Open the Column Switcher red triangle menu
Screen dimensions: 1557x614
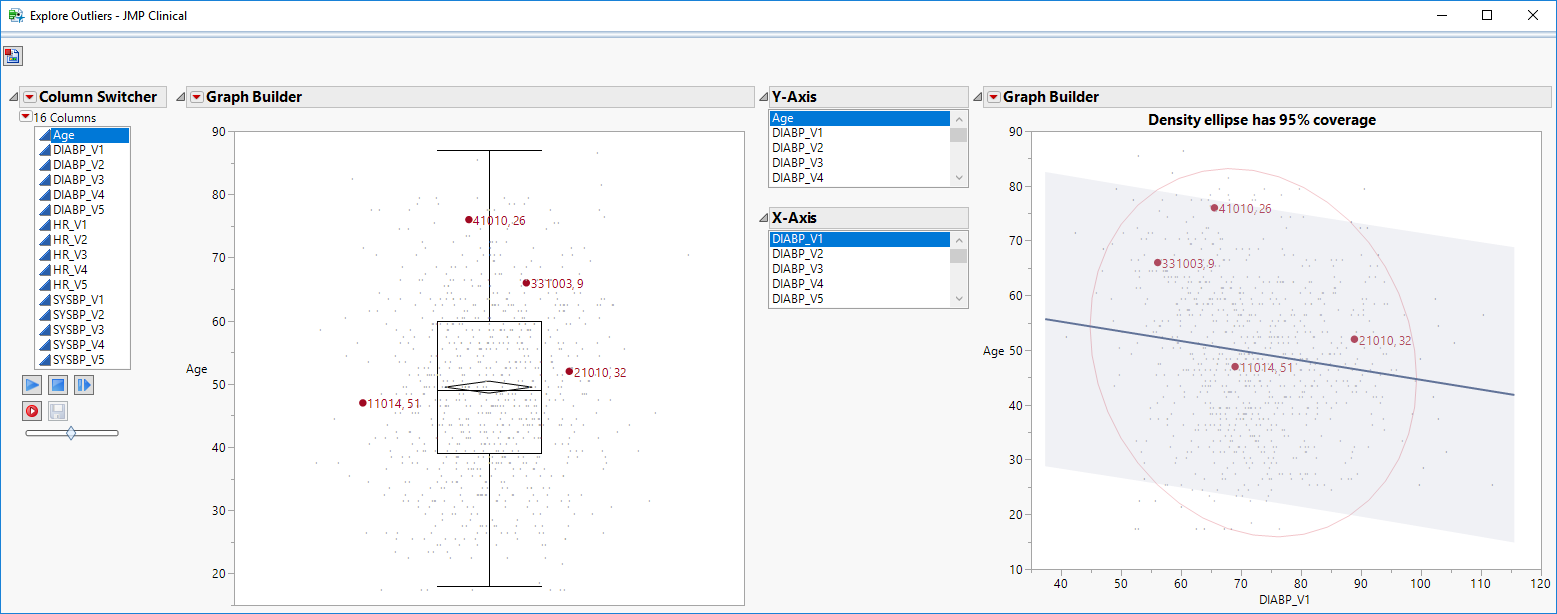[x=30, y=97]
